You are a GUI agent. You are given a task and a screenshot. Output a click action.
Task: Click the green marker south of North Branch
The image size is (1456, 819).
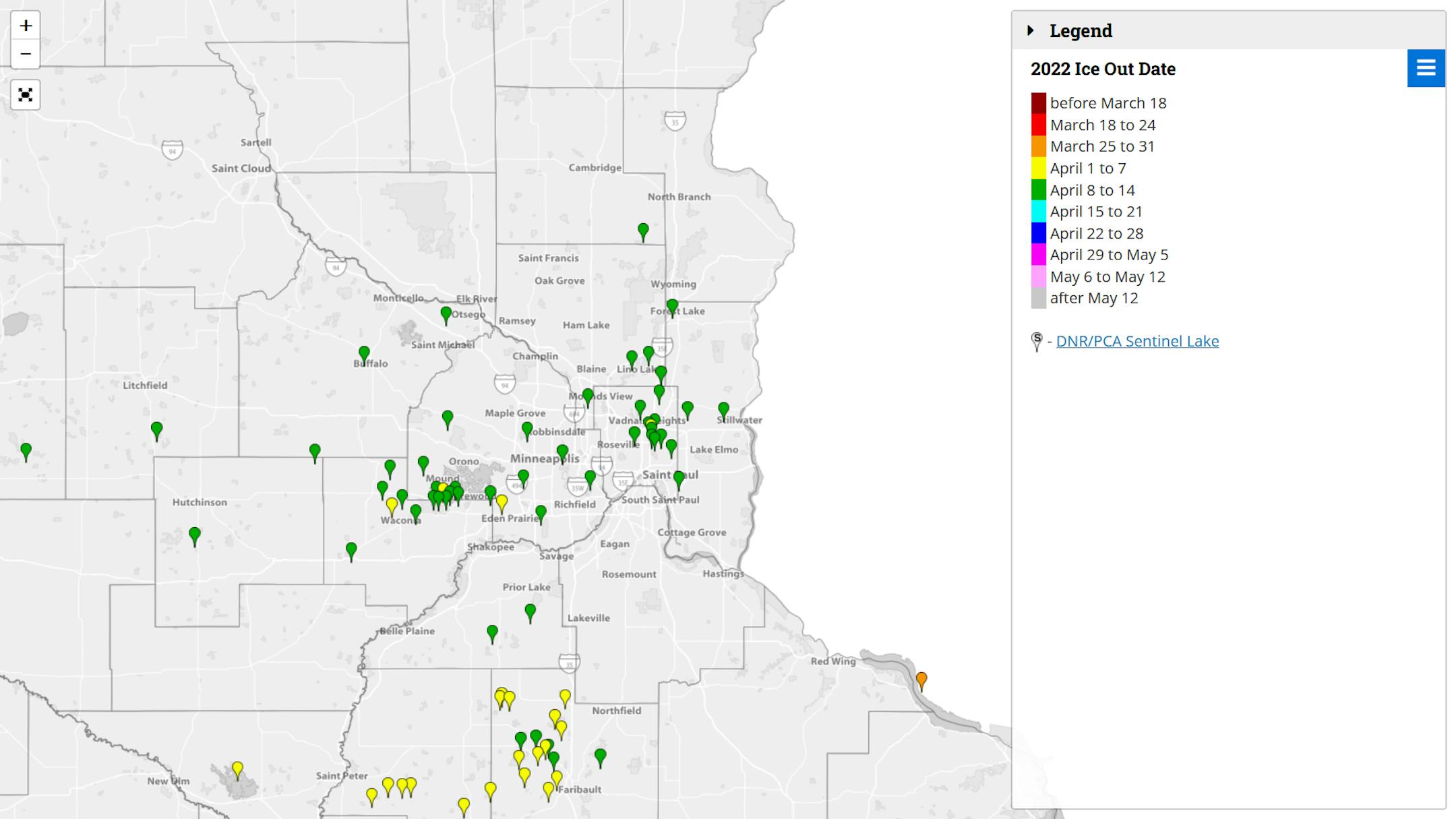[x=643, y=231]
